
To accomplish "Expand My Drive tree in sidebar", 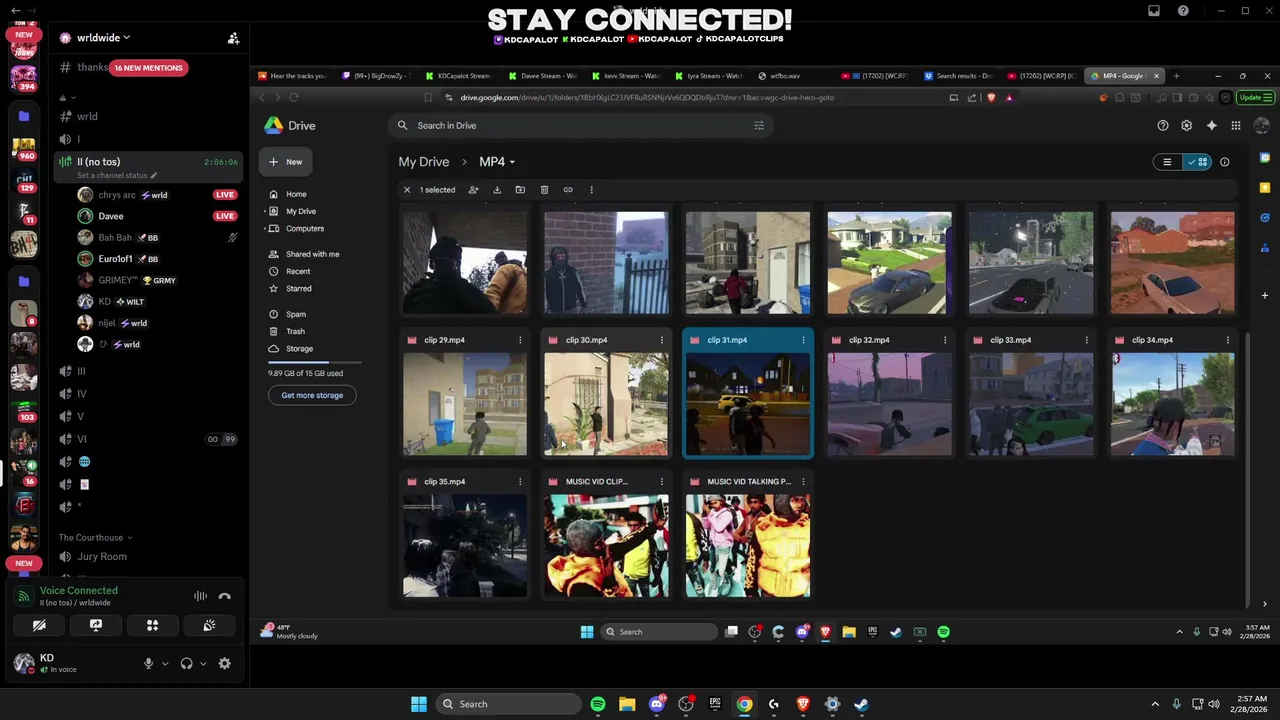I will 264,211.
